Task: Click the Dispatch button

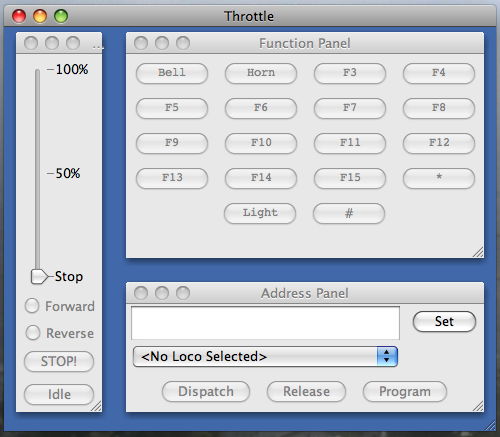Action: (206, 392)
